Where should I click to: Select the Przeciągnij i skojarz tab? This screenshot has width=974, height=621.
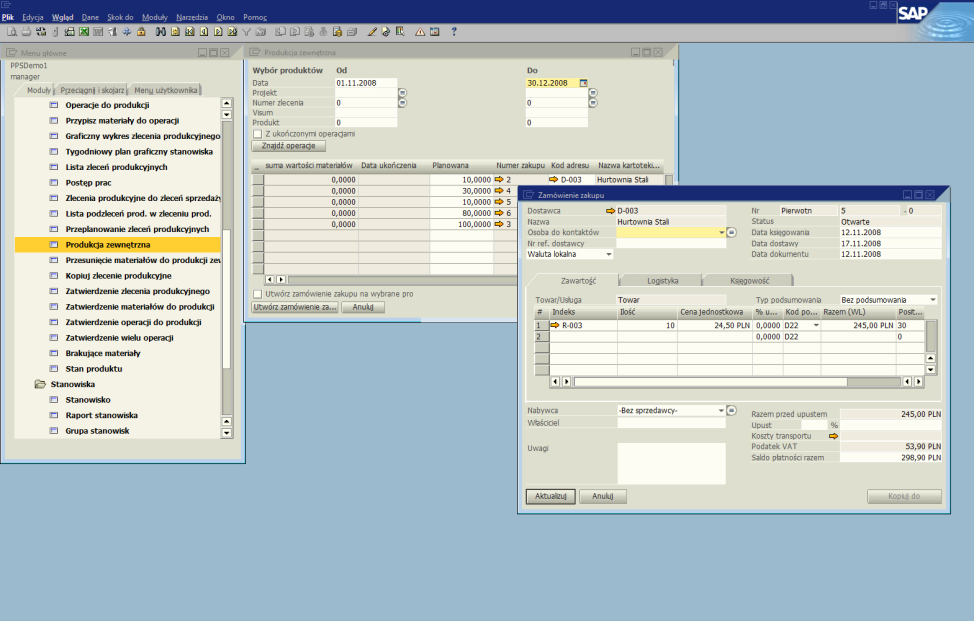point(92,90)
